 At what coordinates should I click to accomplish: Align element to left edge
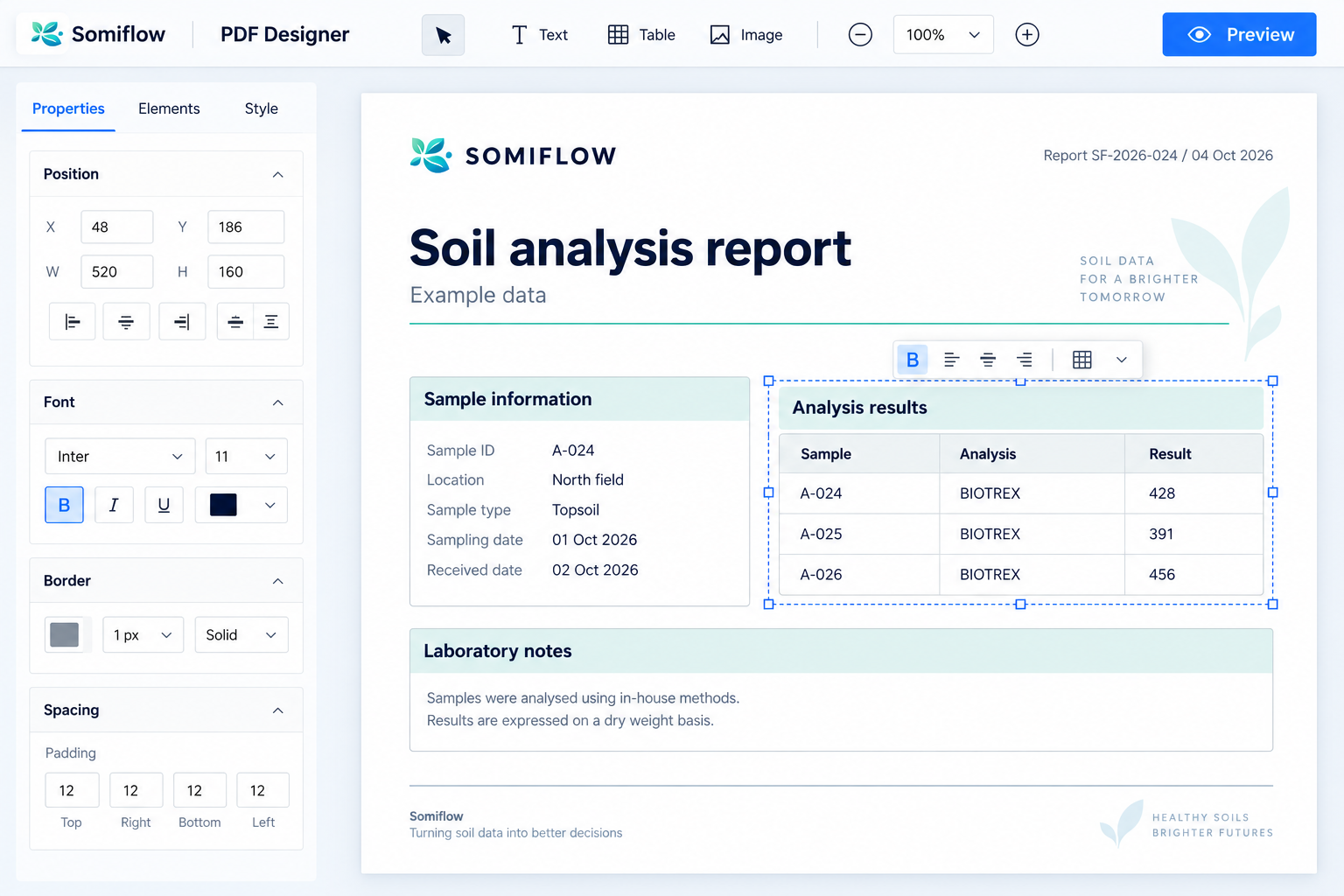[x=73, y=322]
